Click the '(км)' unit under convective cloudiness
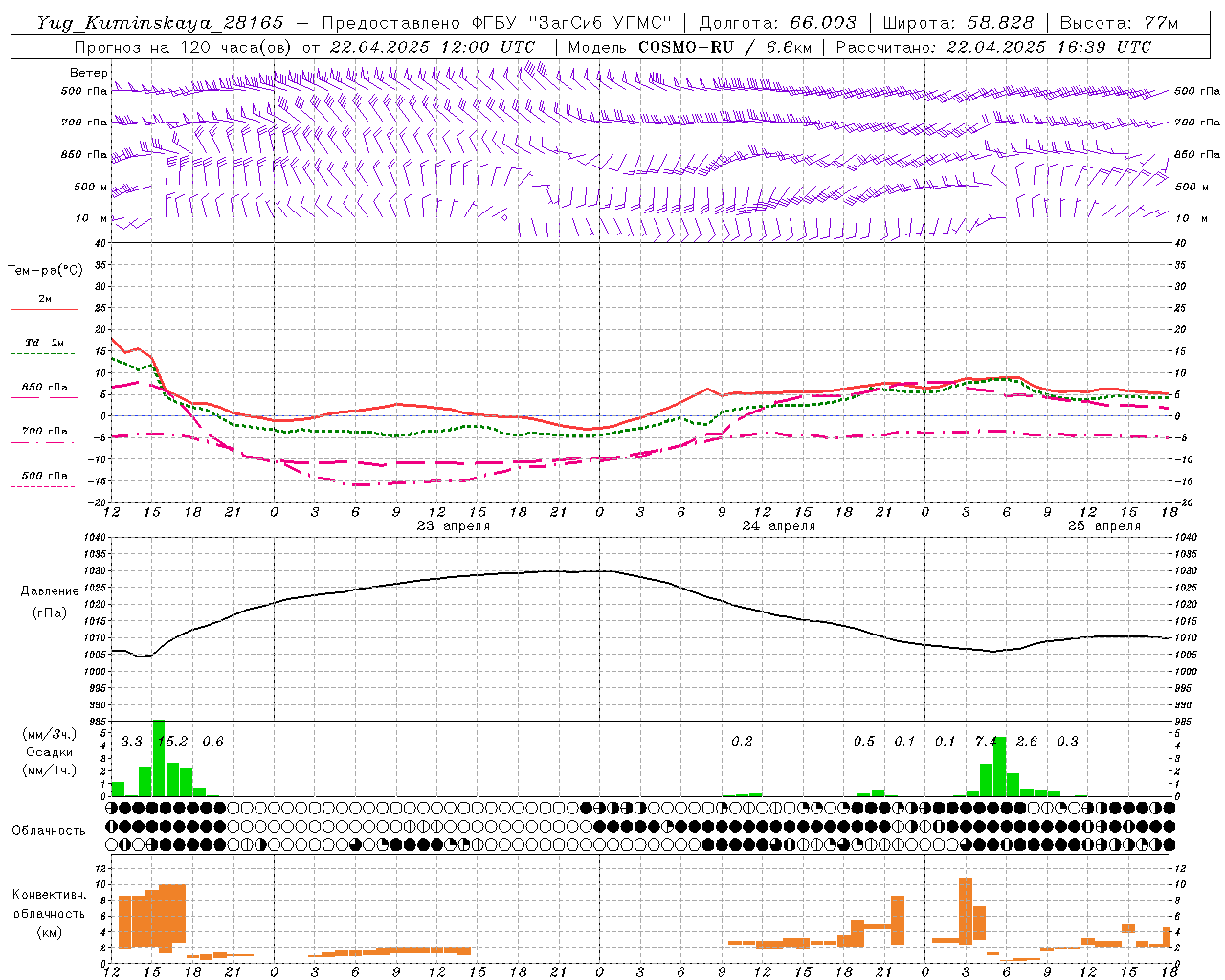1225x980 pixels. tap(50, 931)
